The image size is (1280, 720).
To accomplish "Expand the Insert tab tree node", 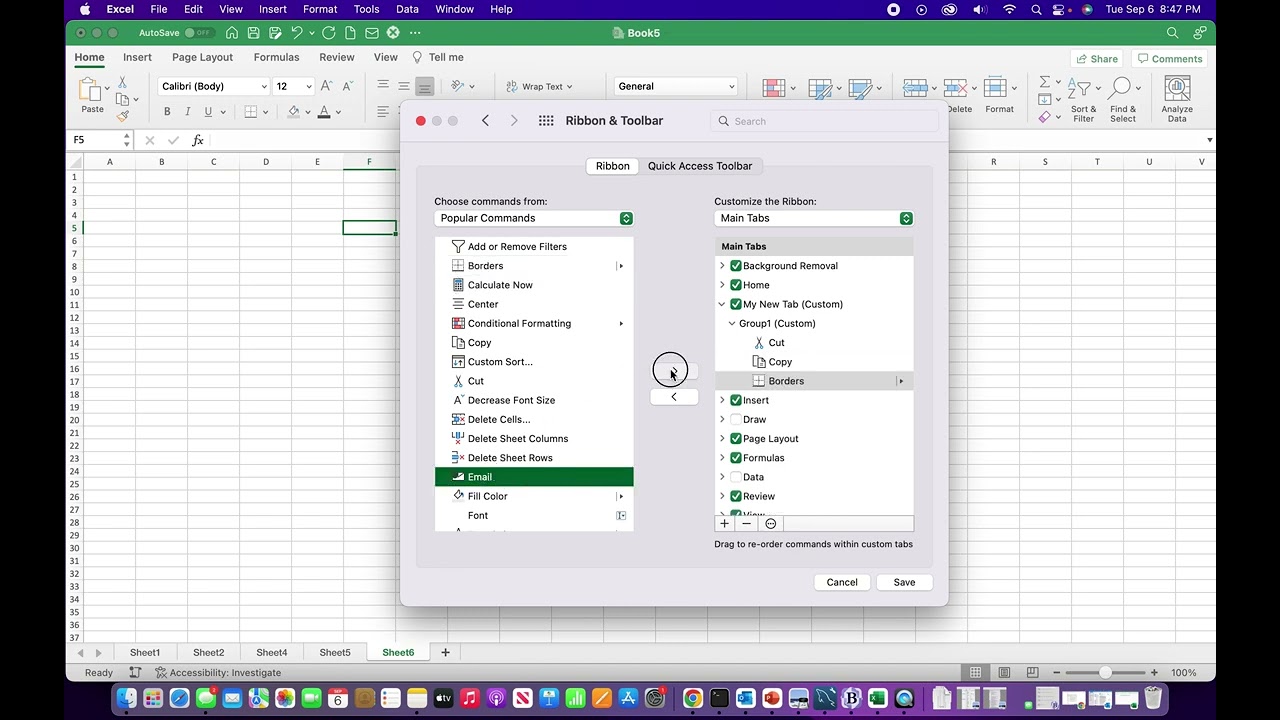I will coord(722,400).
